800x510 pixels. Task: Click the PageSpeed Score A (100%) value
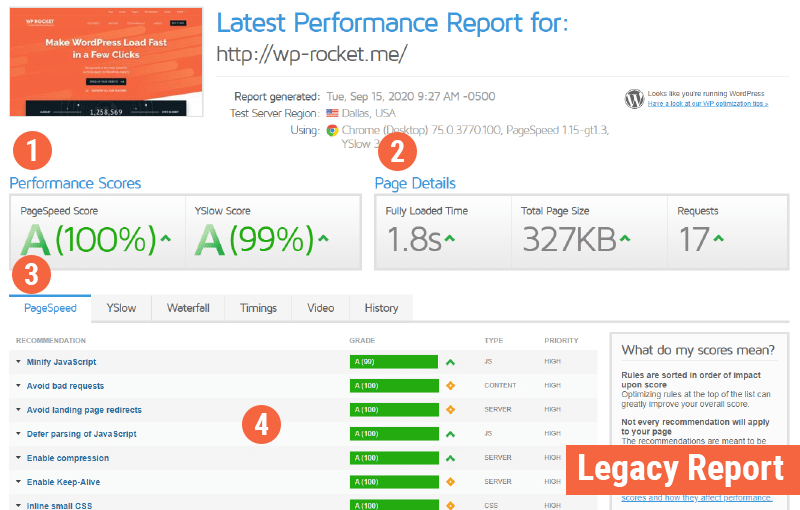pyautogui.click(x=88, y=239)
